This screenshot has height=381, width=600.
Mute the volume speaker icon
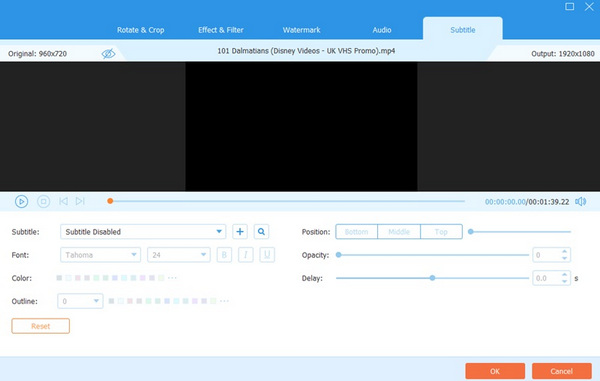[x=580, y=202]
